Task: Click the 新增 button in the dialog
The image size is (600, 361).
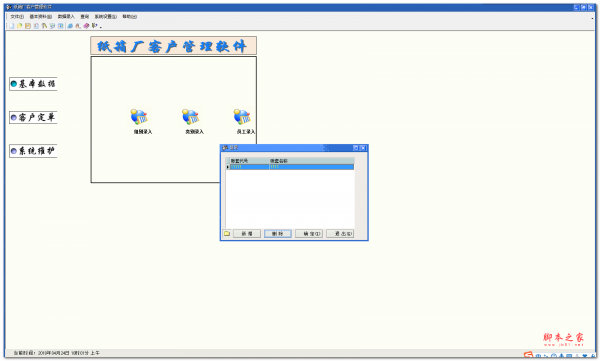Action: point(247,234)
